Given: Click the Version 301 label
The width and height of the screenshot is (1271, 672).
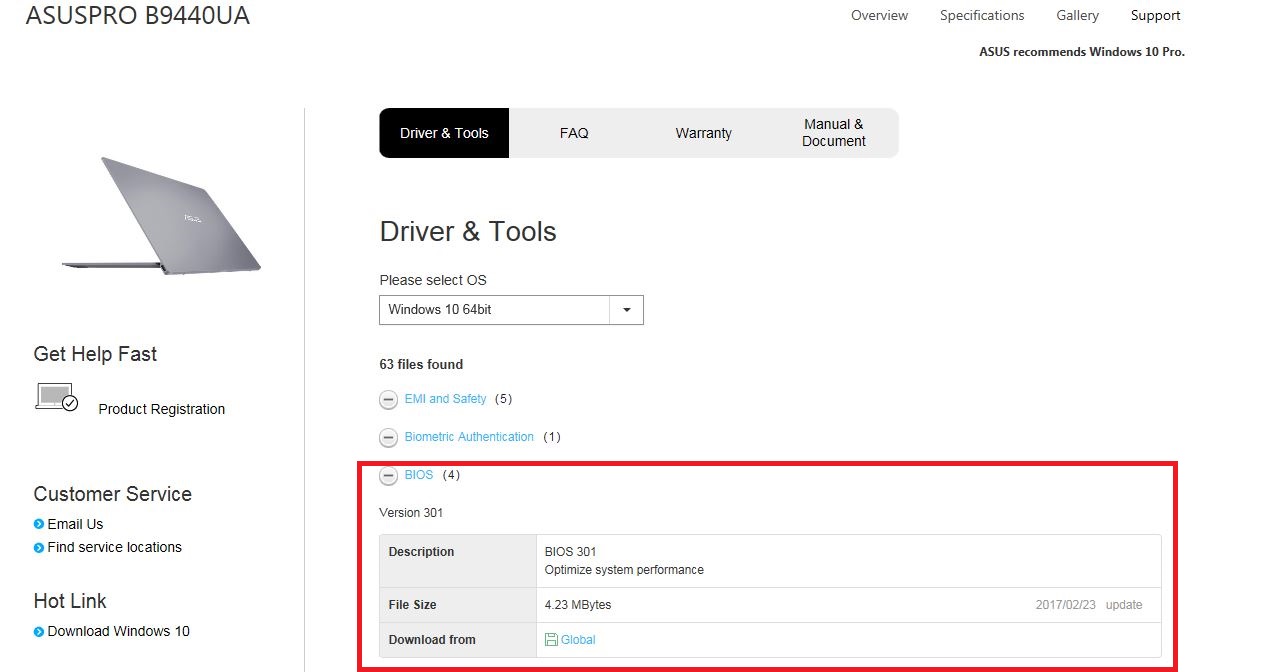Looking at the screenshot, I should click(x=411, y=513).
